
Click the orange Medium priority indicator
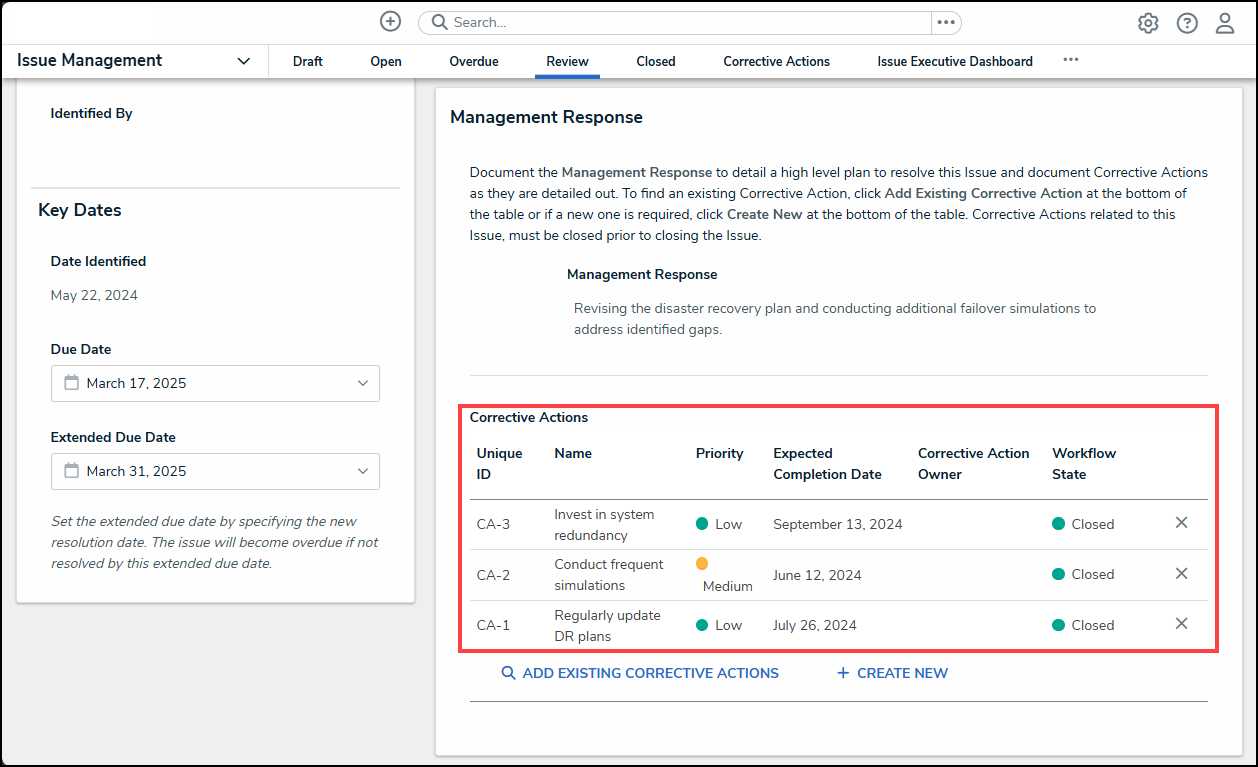(x=702, y=564)
